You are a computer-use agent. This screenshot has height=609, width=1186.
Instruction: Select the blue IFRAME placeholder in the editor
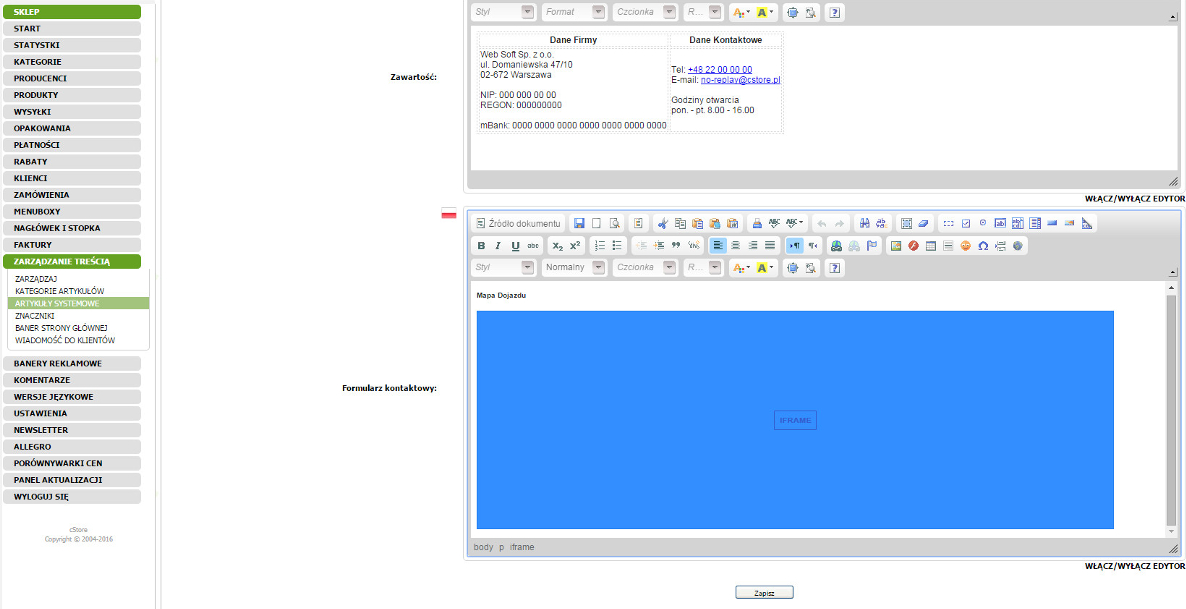[x=795, y=420]
